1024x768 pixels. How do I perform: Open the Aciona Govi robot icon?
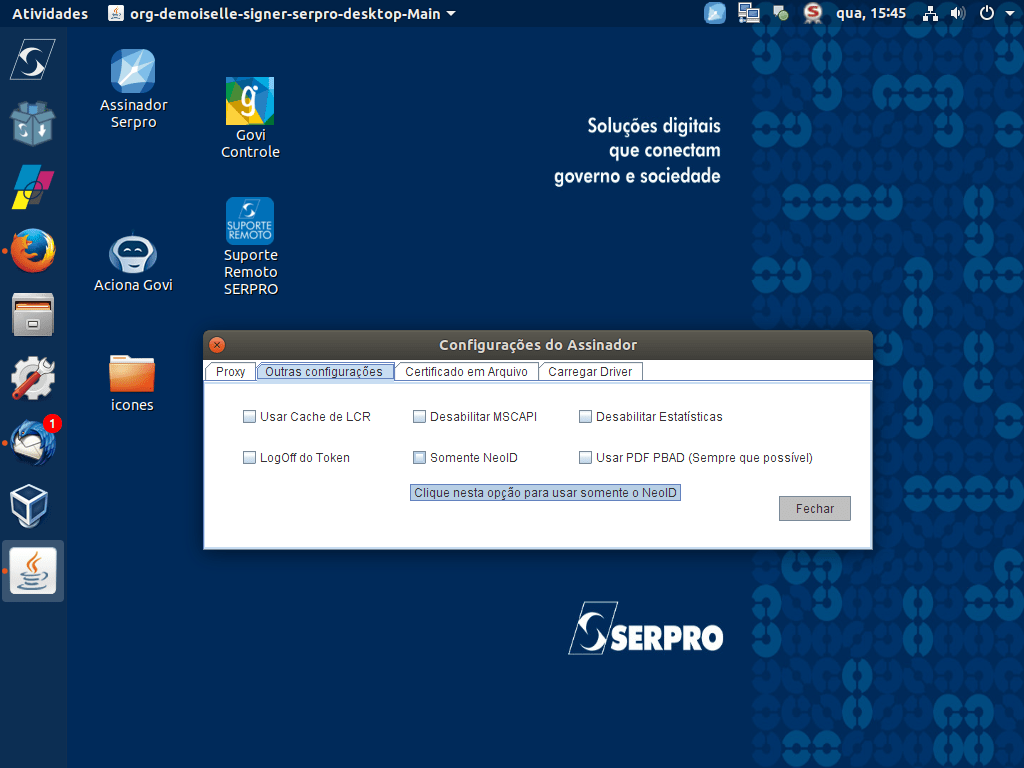(133, 263)
